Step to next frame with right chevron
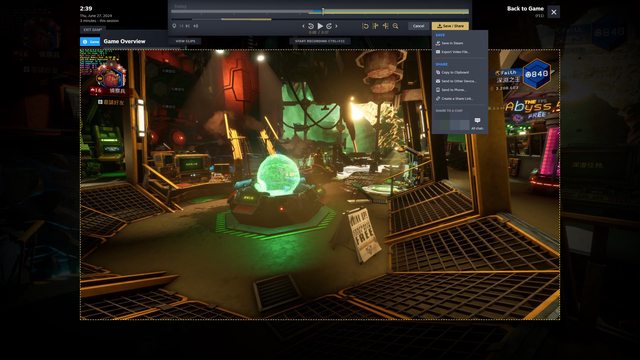 point(336,26)
